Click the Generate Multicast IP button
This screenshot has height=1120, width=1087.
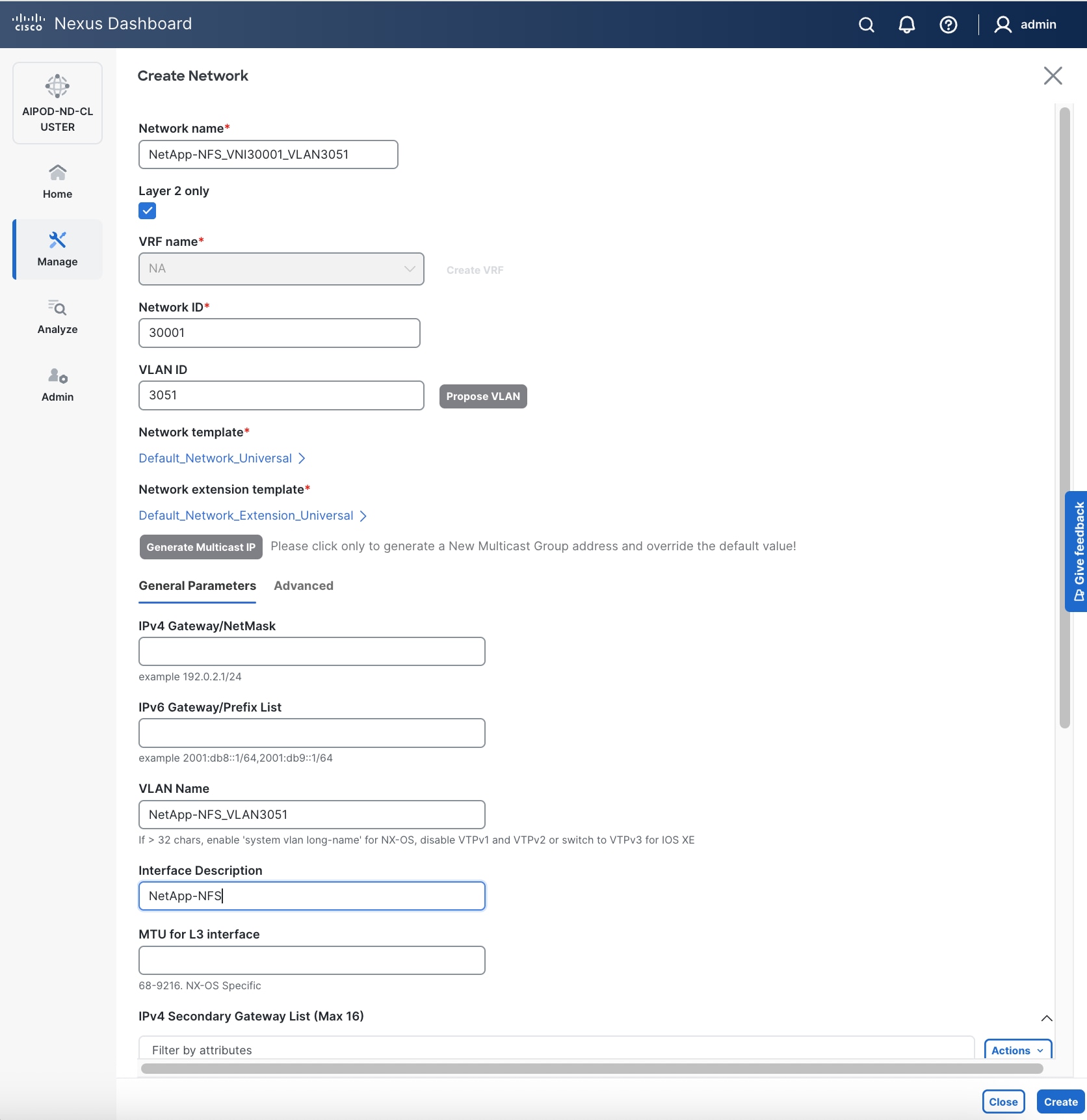tap(200, 547)
